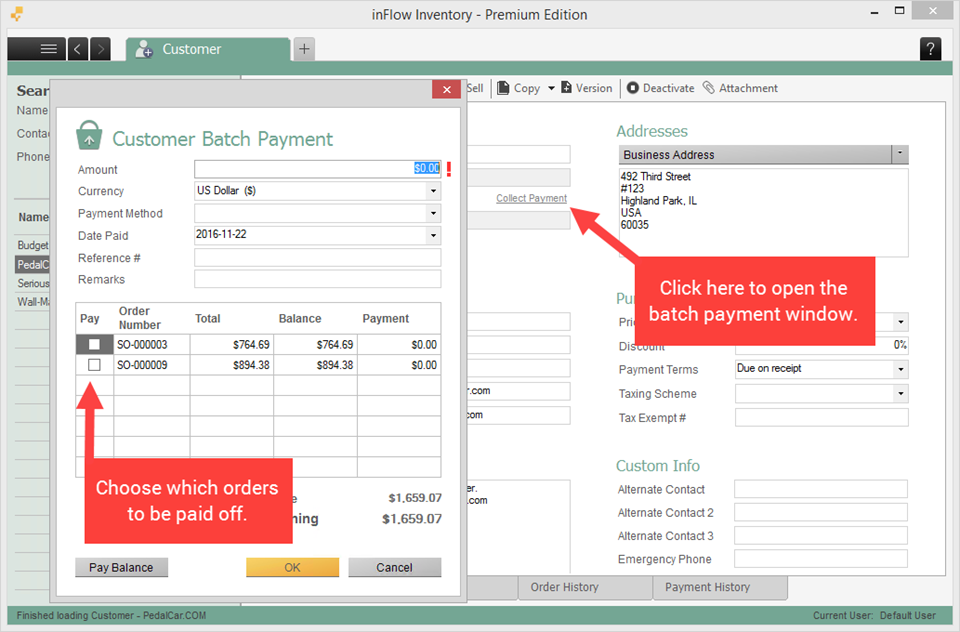Expand the Payment Method dropdown
Viewport: 960px width, 632px height.
[433, 213]
